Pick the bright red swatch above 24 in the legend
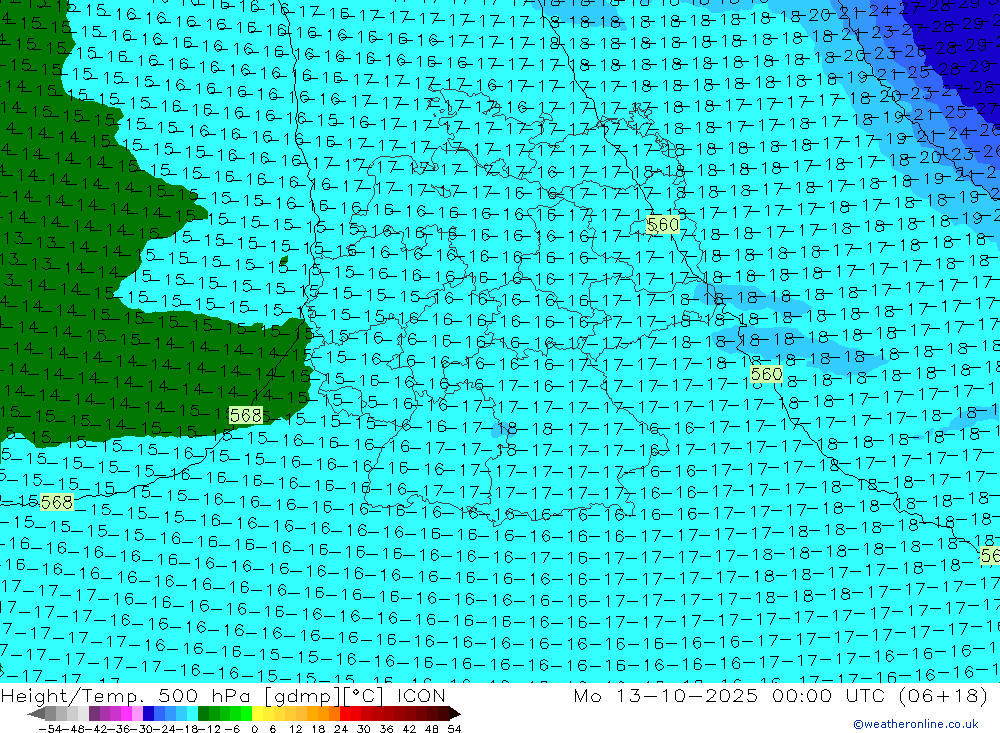The width and height of the screenshot is (1000, 733). tap(345, 713)
